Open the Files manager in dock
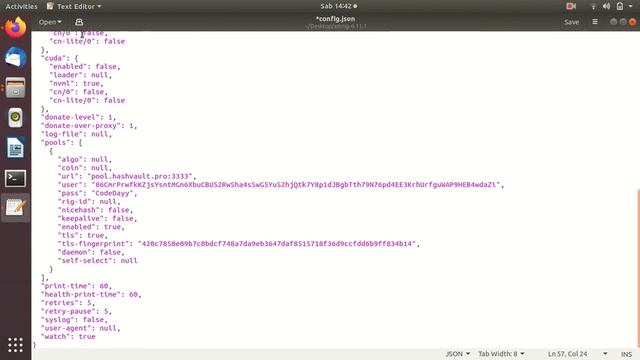Viewport: 640px width, 360px height. 16,88
